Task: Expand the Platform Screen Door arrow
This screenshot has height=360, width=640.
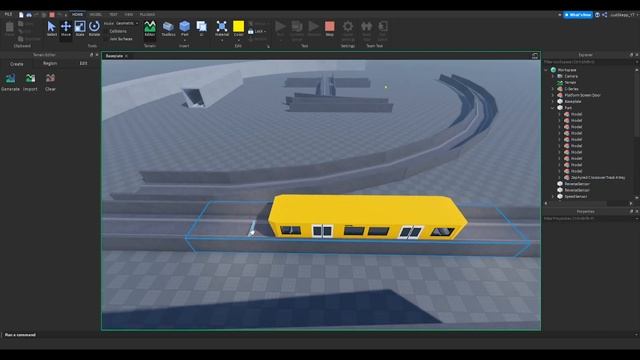Action: 553,95
